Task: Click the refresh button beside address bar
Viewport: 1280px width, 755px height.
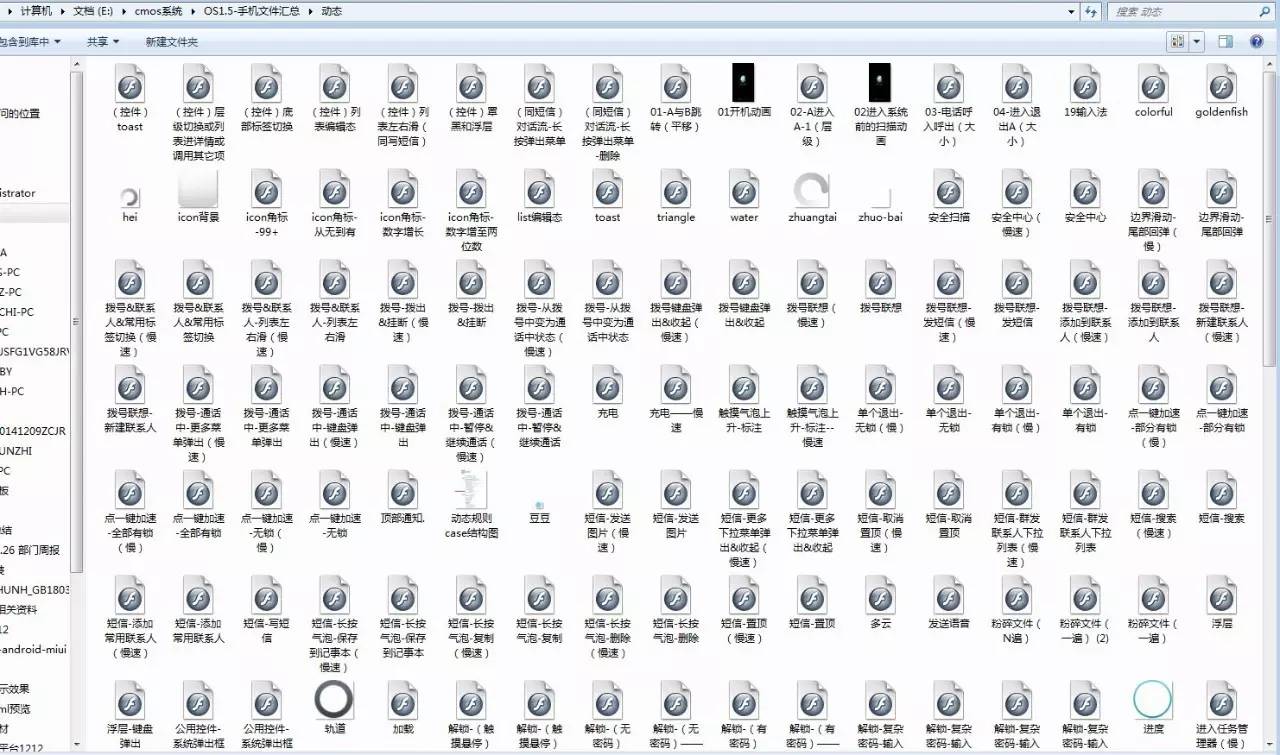Action: tap(1091, 11)
